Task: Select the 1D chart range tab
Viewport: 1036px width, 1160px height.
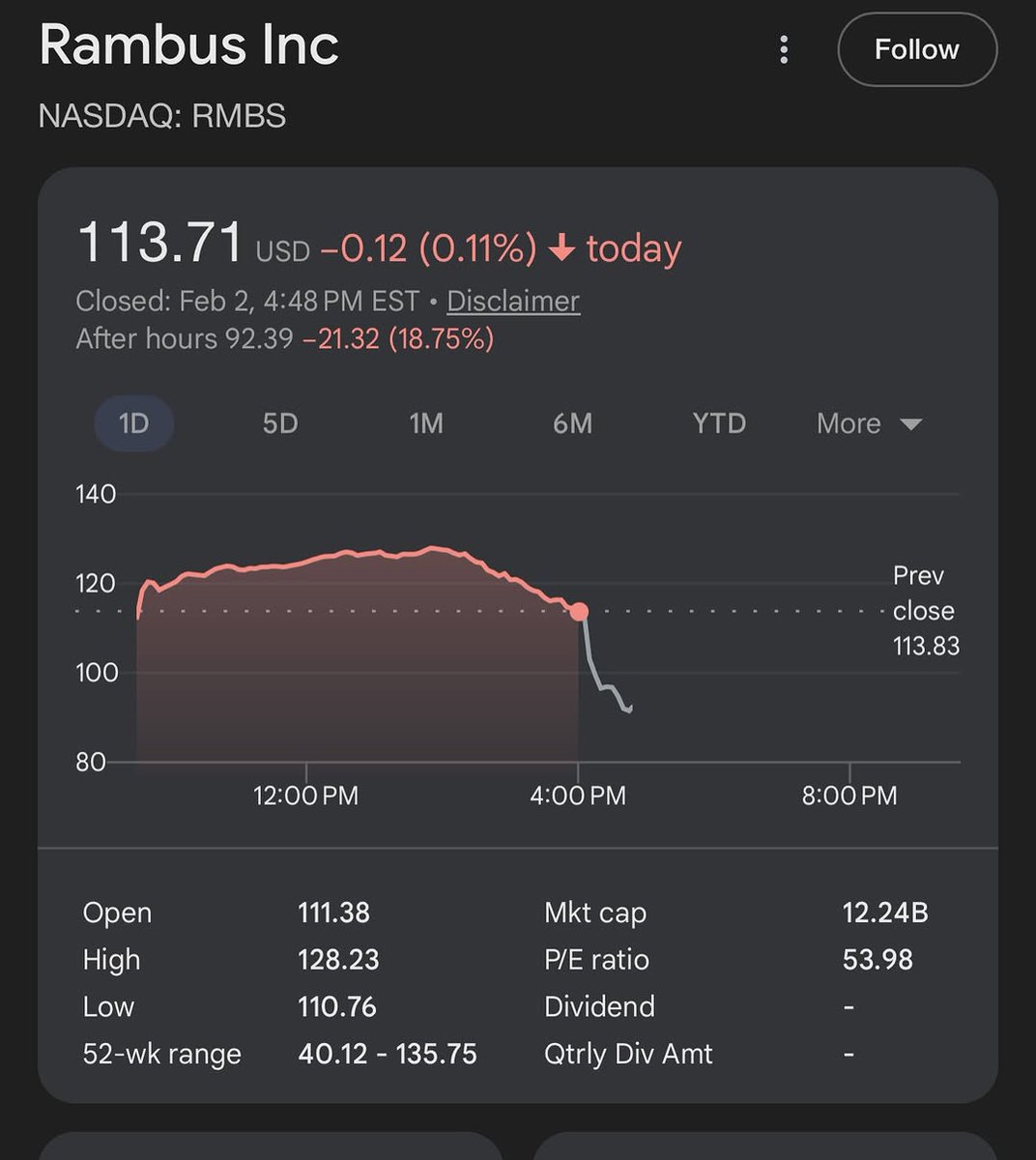Action: point(133,423)
